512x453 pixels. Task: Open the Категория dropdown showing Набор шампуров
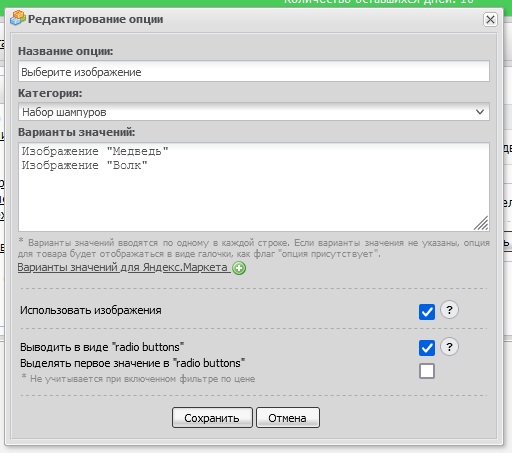tap(254, 112)
